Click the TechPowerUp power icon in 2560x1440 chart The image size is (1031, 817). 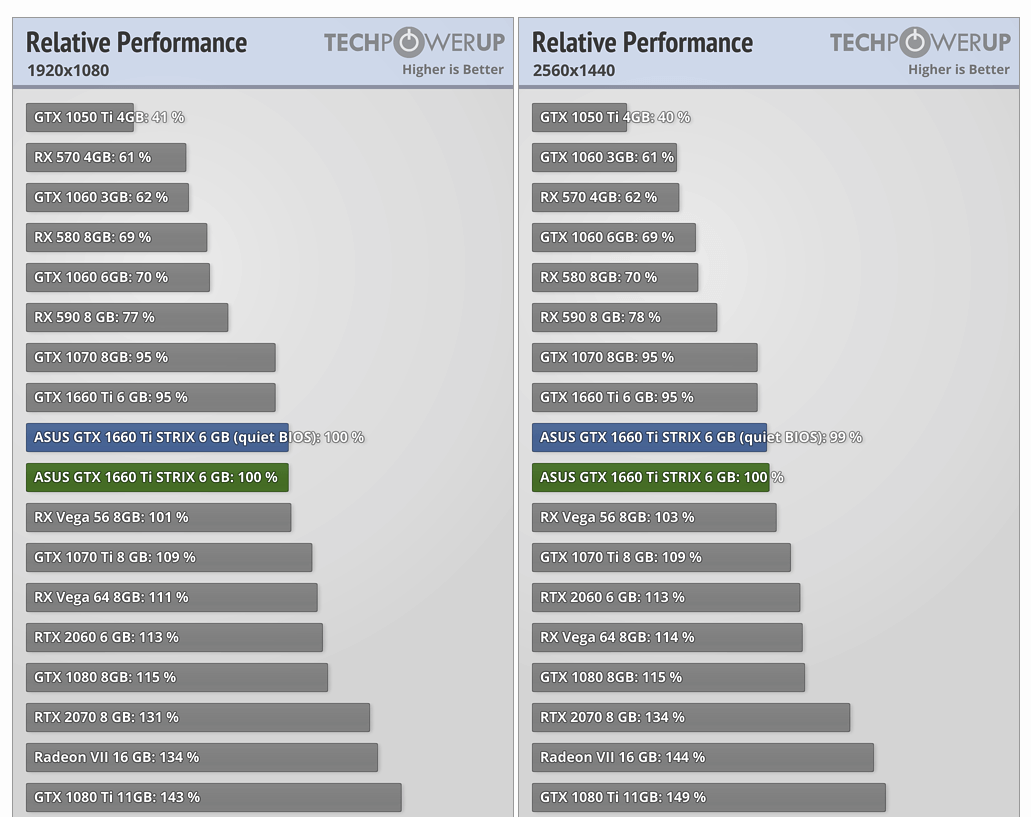pos(914,42)
